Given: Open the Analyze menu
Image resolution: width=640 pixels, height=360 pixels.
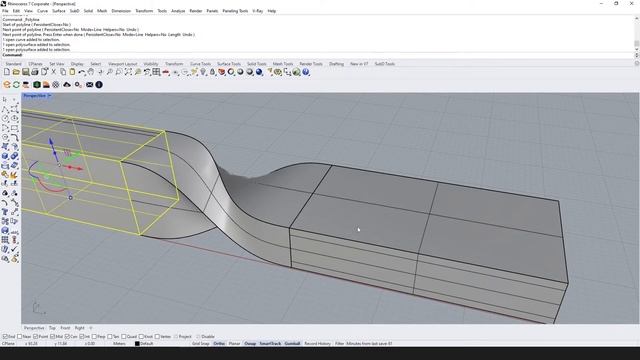Looking at the screenshot, I should [178, 11].
